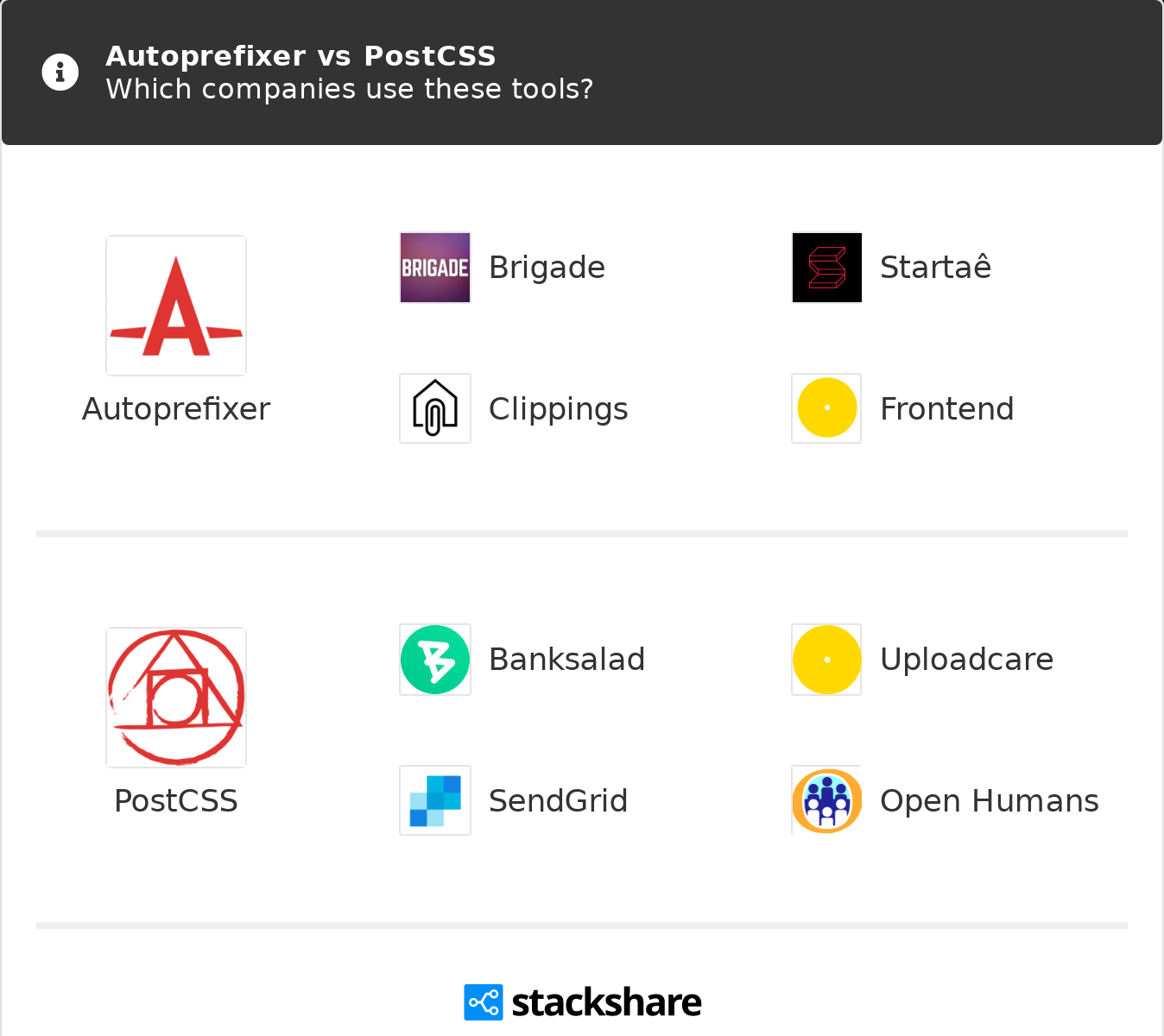Click the Banksalad green logo icon

coord(435,660)
